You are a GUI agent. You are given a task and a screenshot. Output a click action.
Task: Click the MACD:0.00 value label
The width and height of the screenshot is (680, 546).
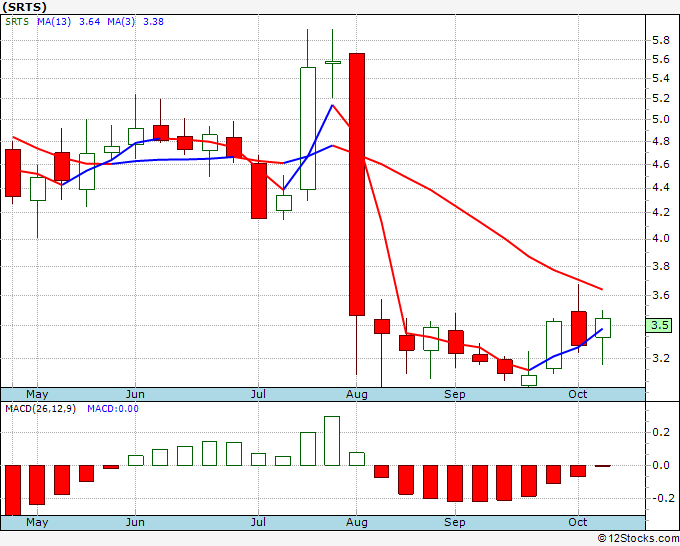[x=113, y=409]
